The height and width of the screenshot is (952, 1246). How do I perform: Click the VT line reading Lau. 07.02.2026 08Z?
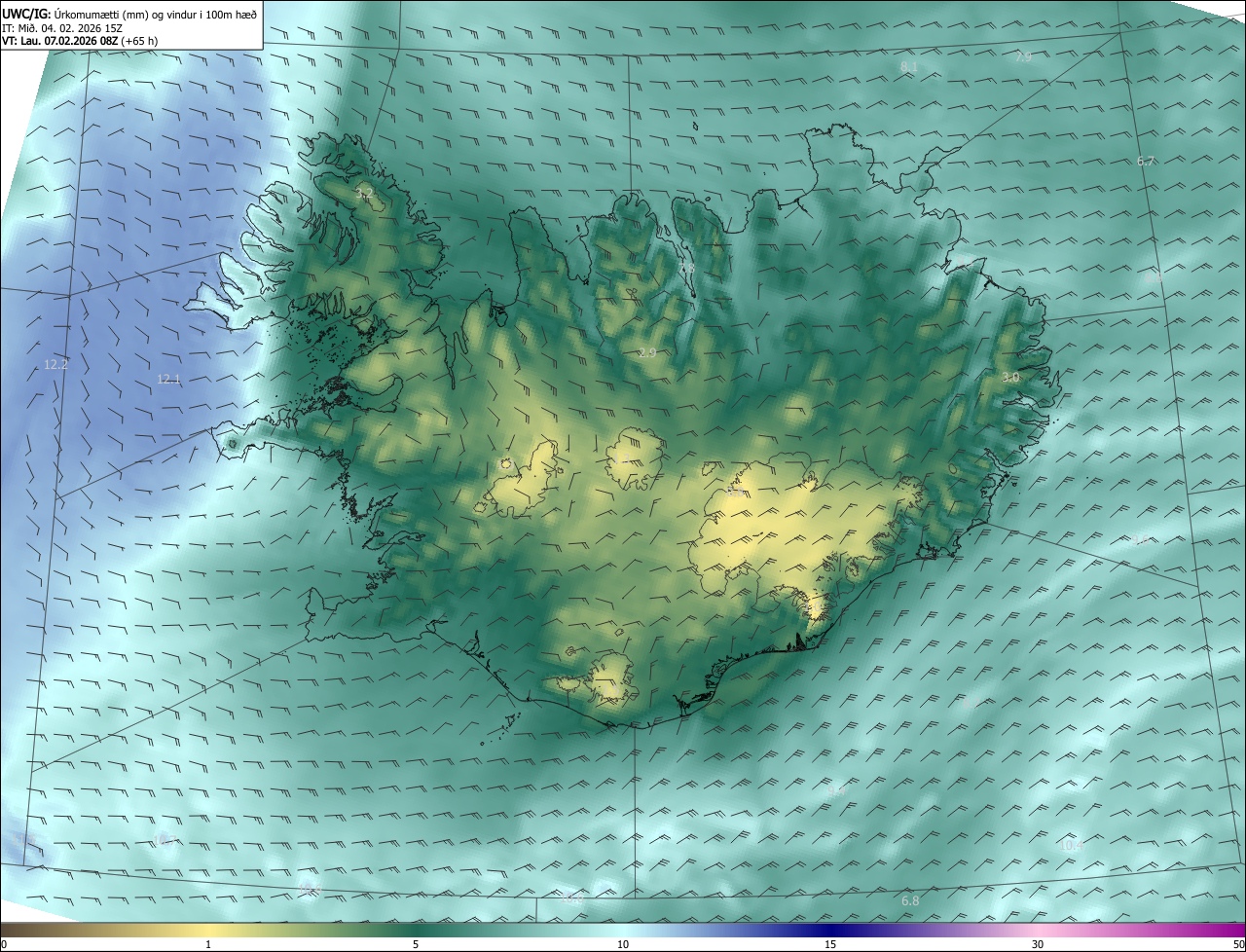click(x=80, y=41)
